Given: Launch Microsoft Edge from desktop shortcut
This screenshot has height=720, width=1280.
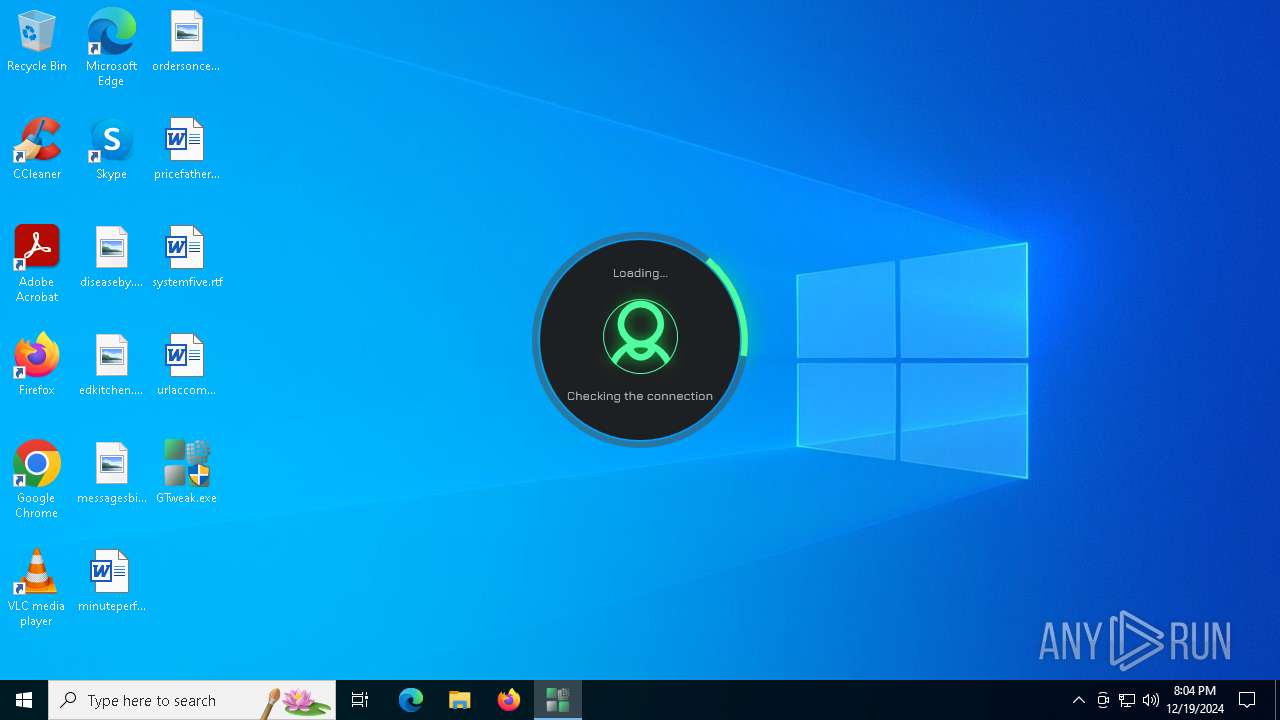Looking at the screenshot, I should [111, 48].
